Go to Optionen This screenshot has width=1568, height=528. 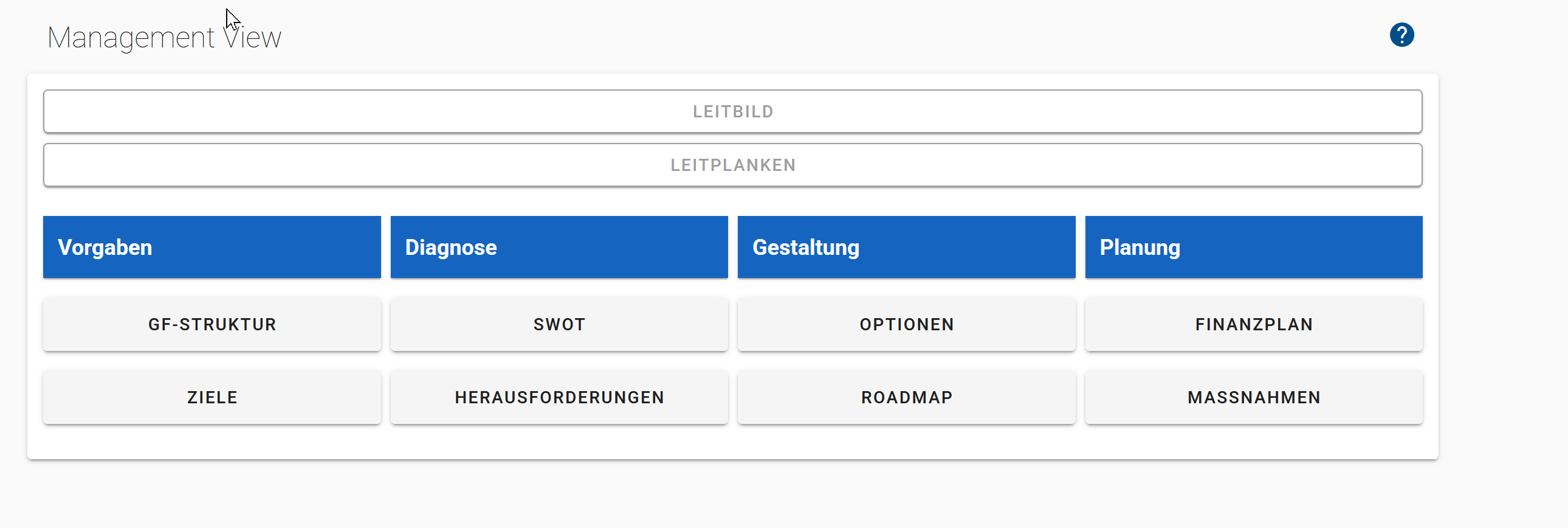point(906,325)
